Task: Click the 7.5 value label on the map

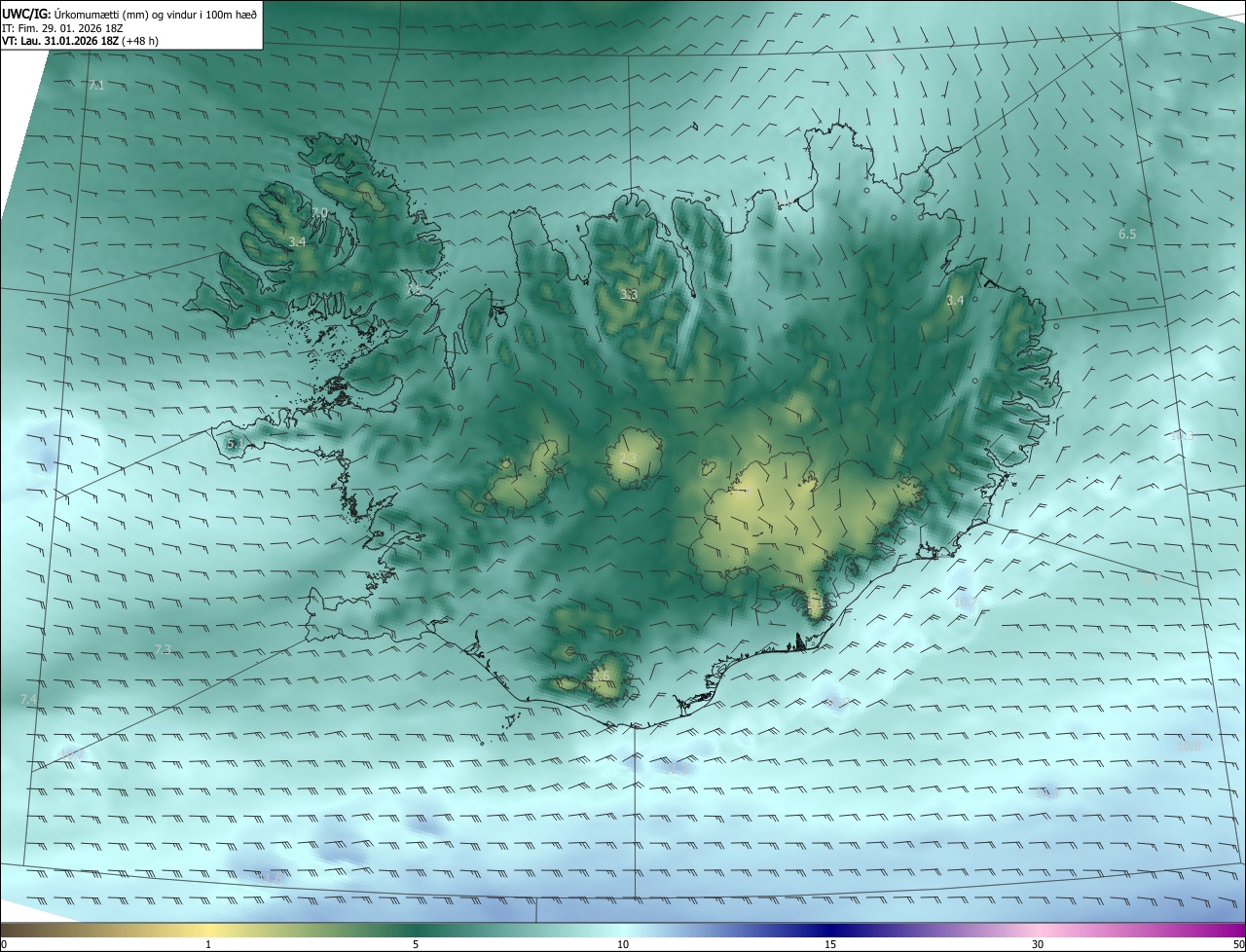Action: [414, 289]
